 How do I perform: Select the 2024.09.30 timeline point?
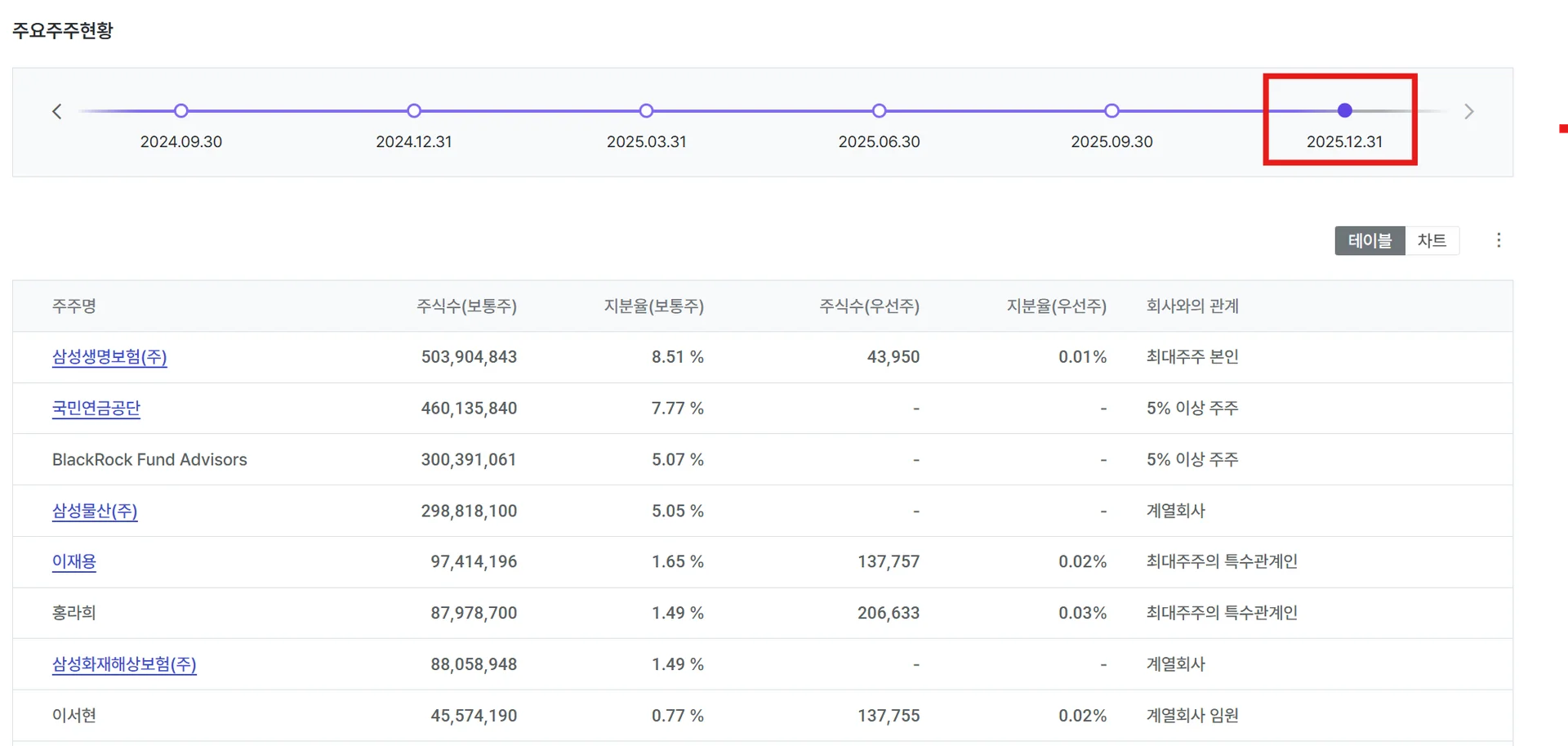pyautogui.click(x=181, y=111)
